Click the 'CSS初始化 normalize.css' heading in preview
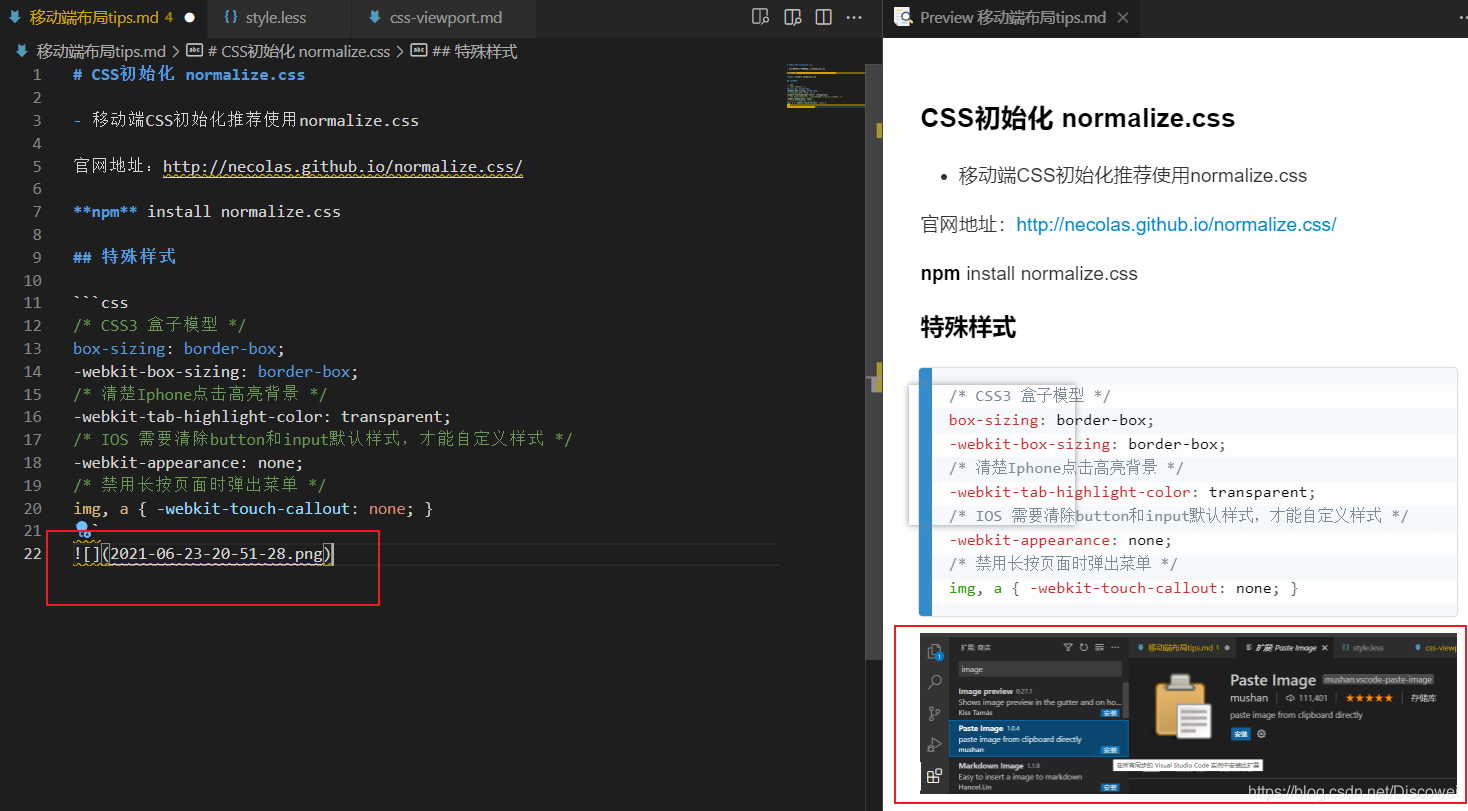The width and height of the screenshot is (1468, 811). point(1077,118)
